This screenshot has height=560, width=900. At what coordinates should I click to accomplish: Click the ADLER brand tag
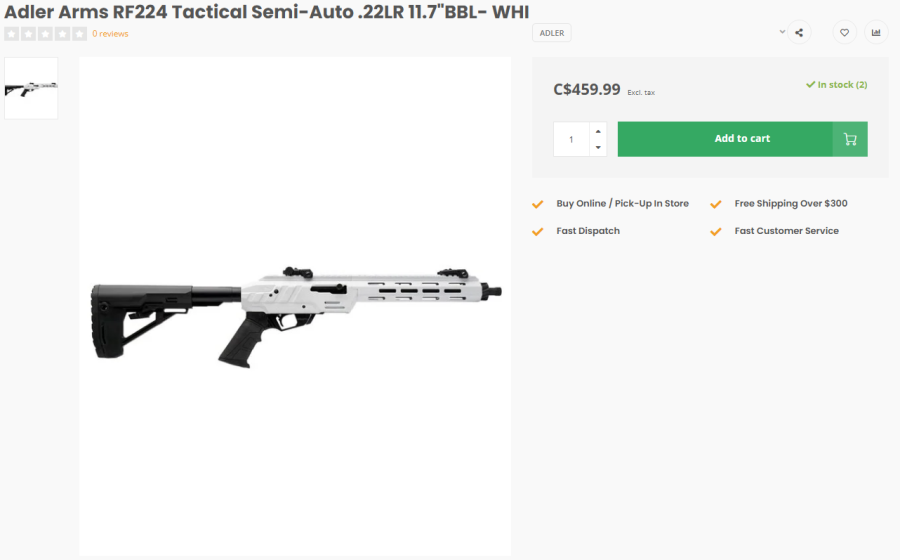click(x=552, y=33)
